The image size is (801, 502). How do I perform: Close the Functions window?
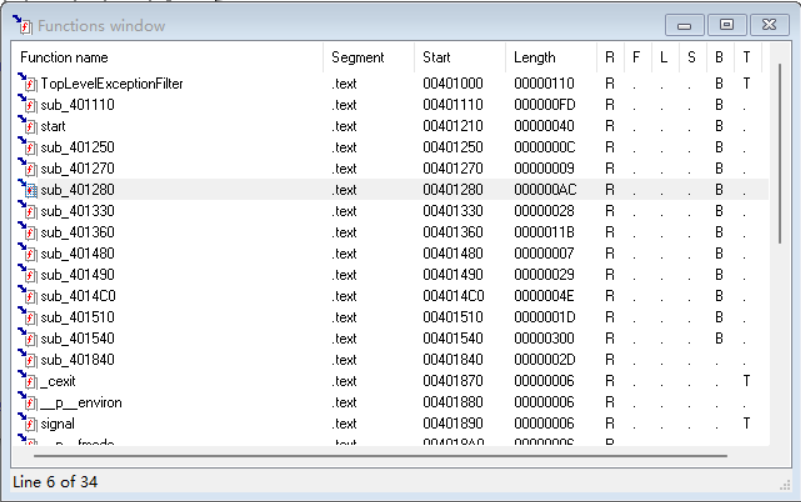[769, 25]
